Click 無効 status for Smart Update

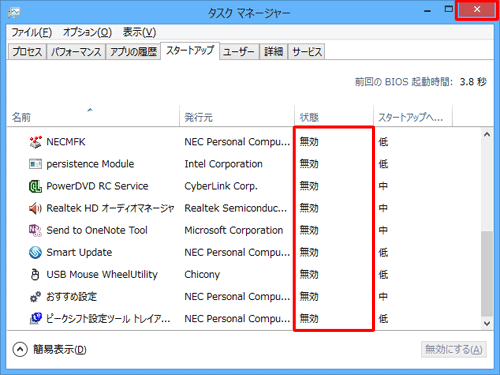coord(309,252)
